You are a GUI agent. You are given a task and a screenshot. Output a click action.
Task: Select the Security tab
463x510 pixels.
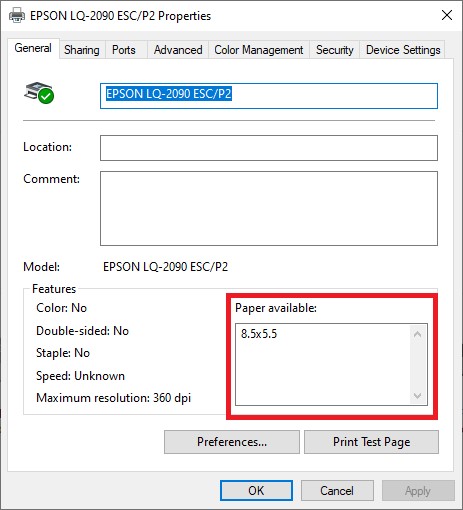335,50
